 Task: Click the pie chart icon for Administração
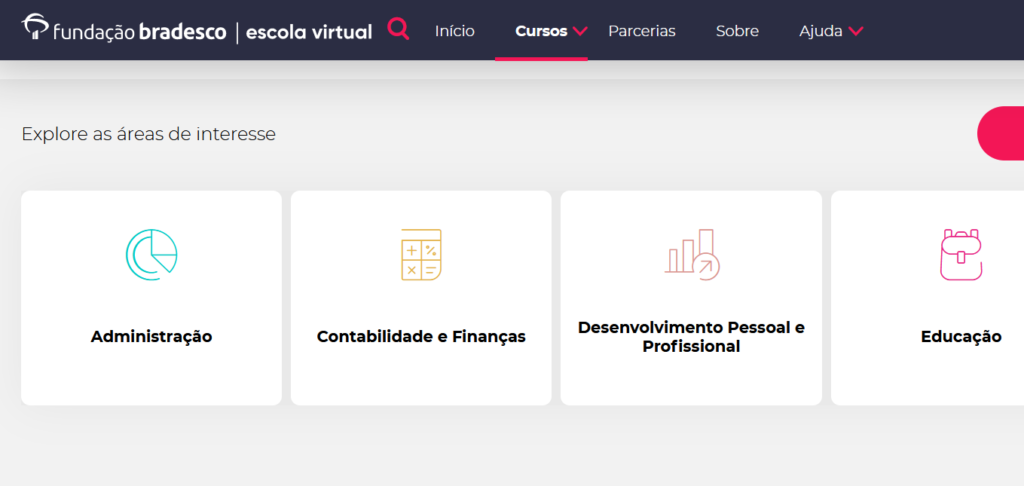pyautogui.click(x=152, y=255)
